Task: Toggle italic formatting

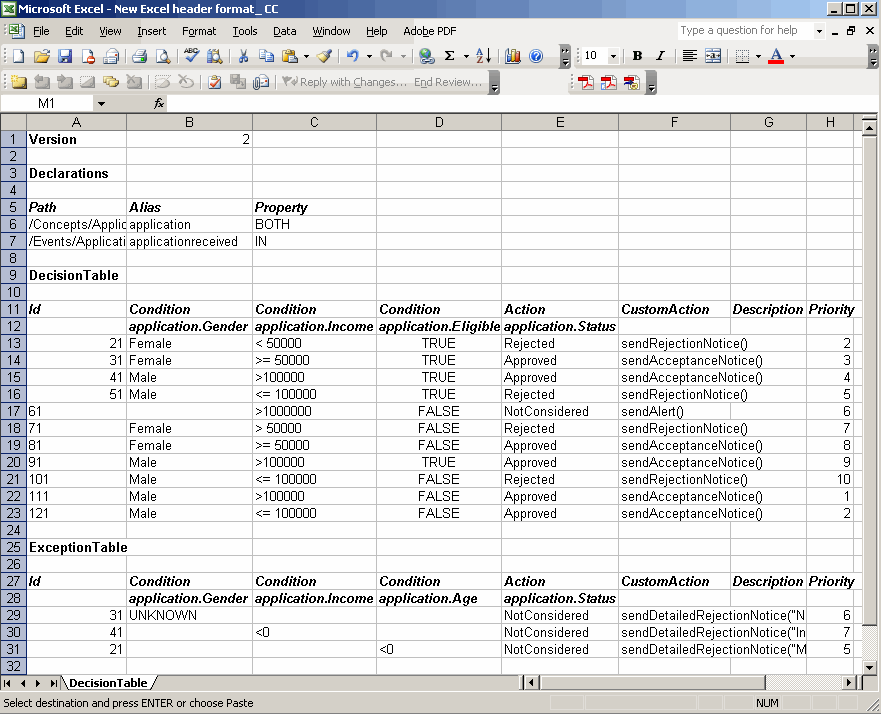Action: pos(659,56)
